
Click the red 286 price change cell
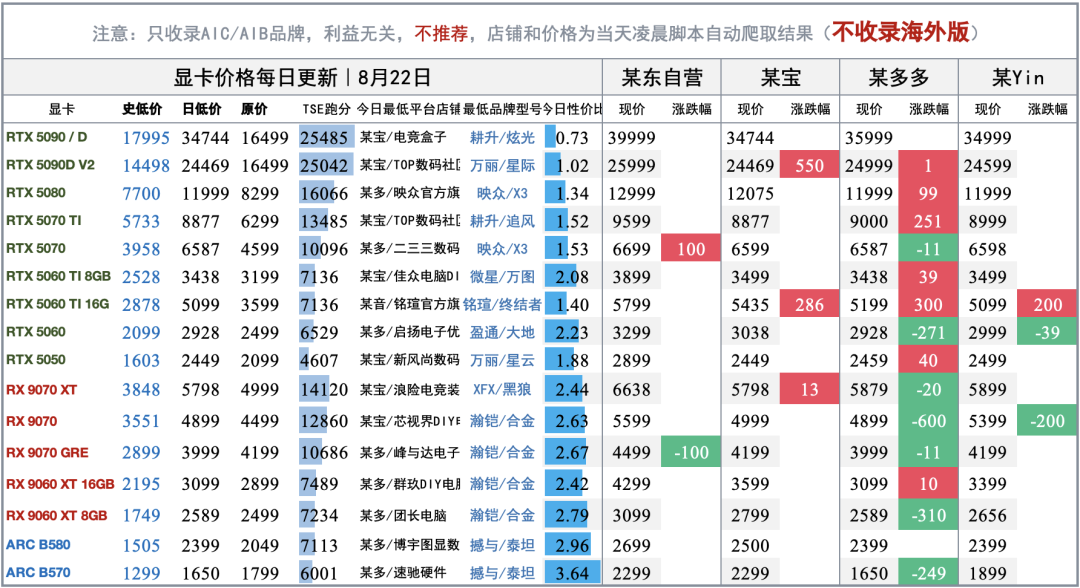coord(809,304)
